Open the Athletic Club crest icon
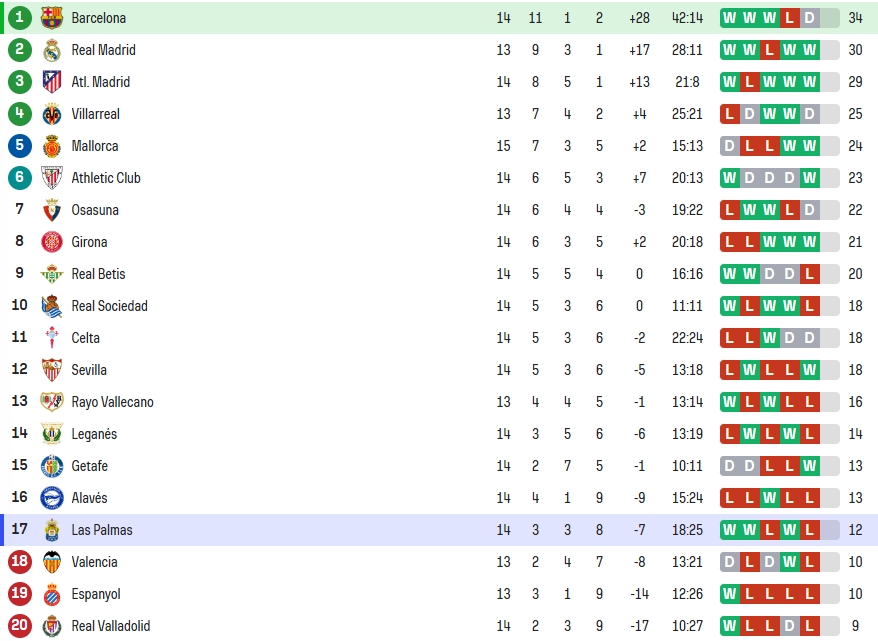Image resolution: width=878 pixels, height=641 pixels. tap(52, 178)
